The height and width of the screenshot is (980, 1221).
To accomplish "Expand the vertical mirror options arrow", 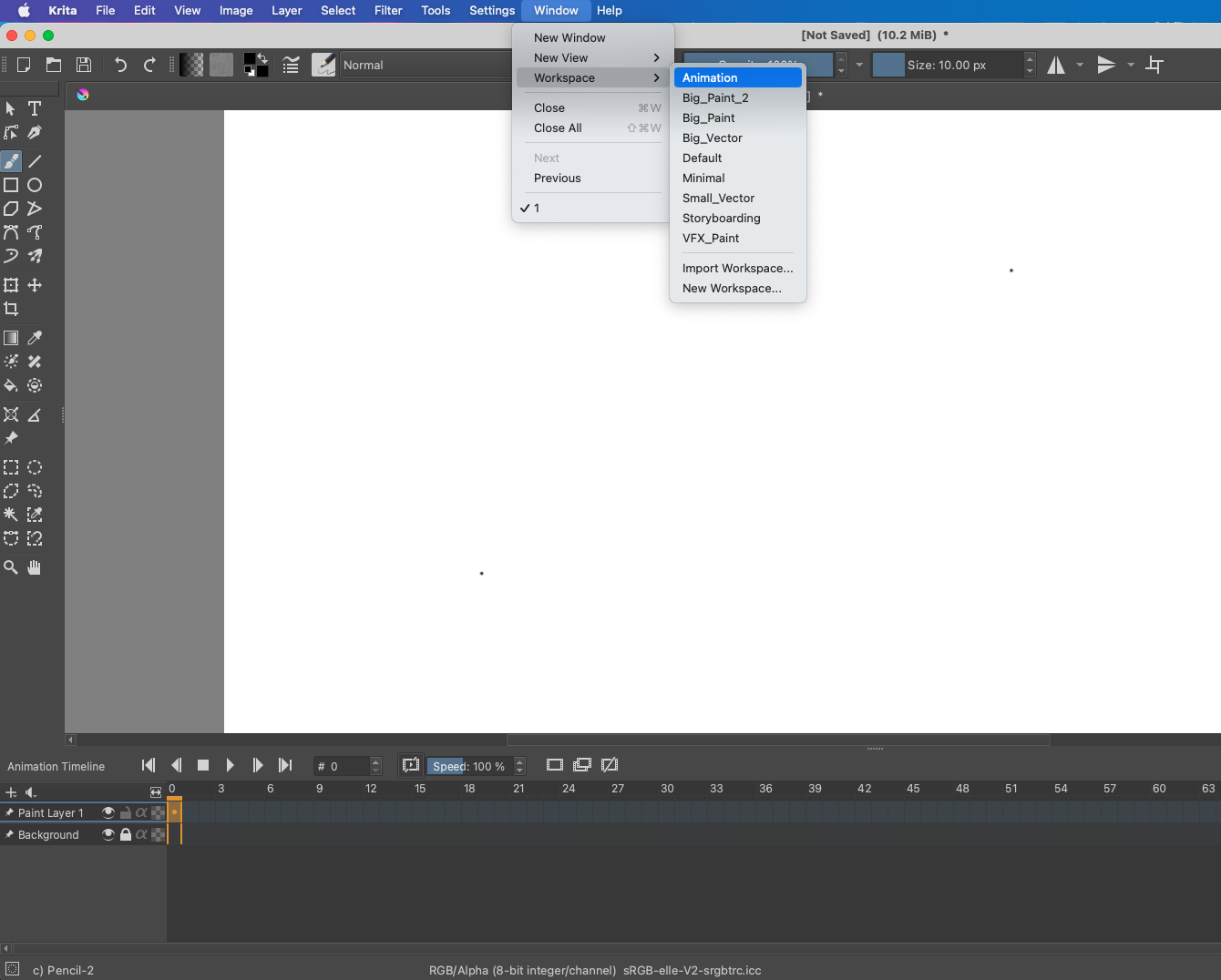I will point(1131,65).
